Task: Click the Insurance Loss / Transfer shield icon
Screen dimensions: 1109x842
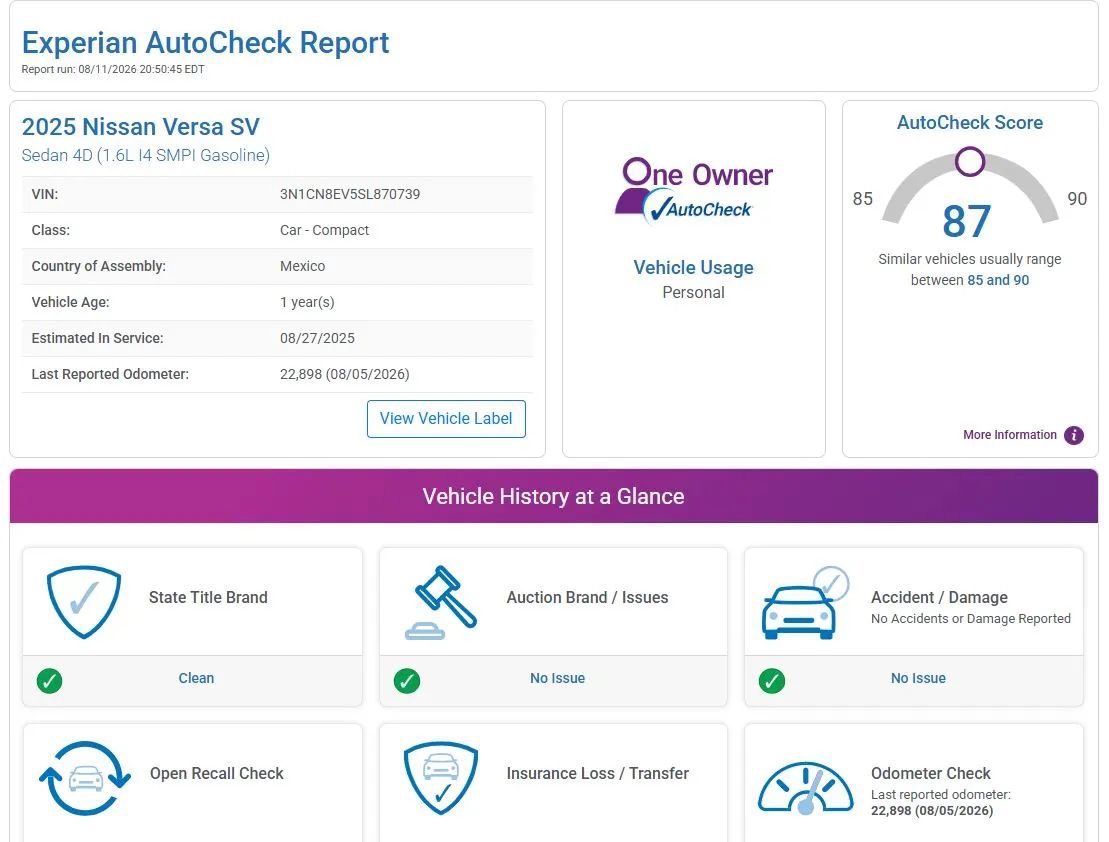Action: point(441,778)
